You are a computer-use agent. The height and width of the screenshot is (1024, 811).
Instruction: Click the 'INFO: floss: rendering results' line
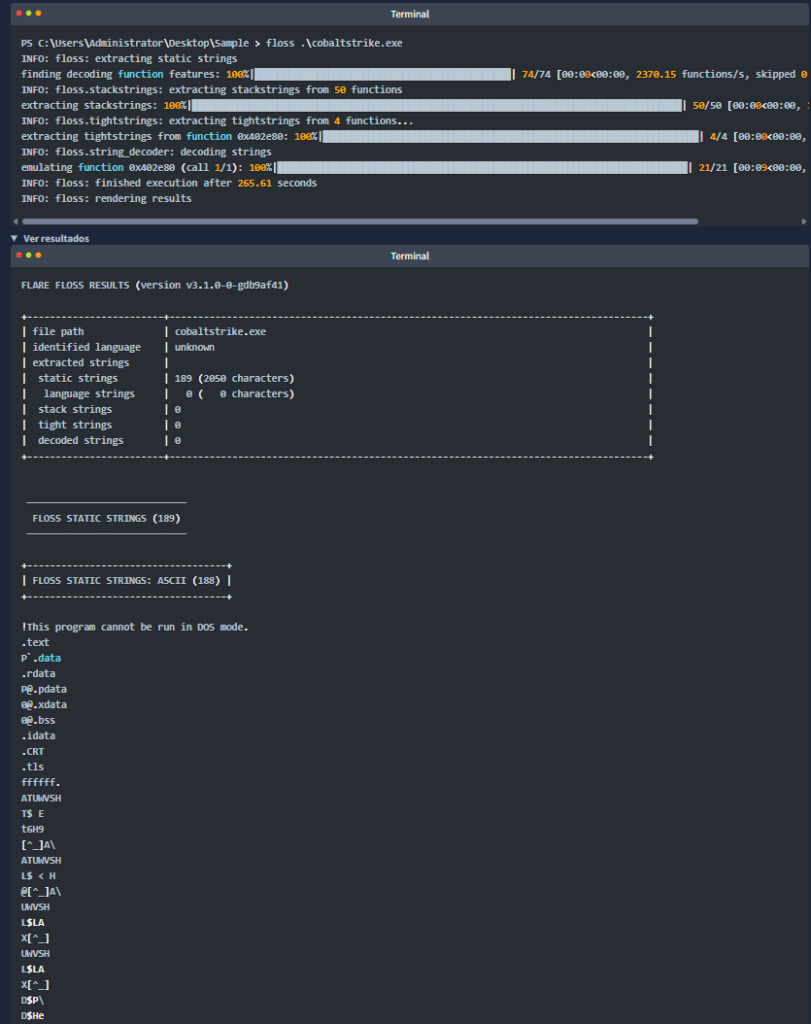coord(106,199)
